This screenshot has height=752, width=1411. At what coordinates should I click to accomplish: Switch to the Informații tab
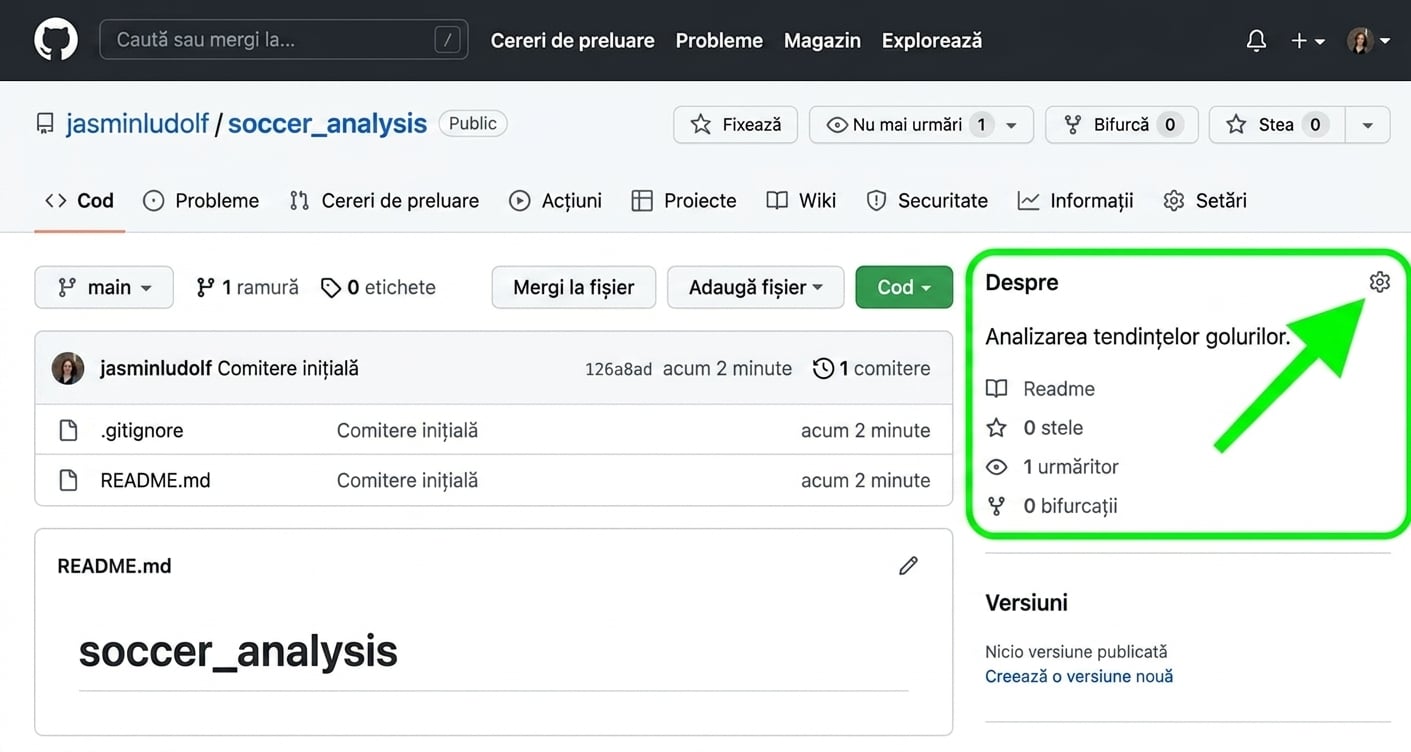(1076, 201)
